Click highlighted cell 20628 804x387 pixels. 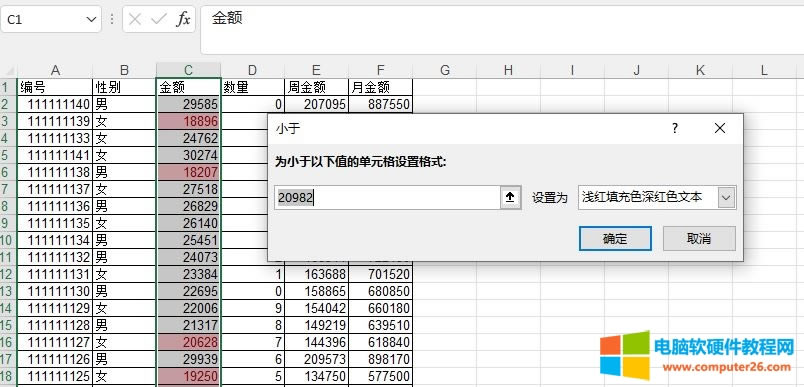coord(188,342)
